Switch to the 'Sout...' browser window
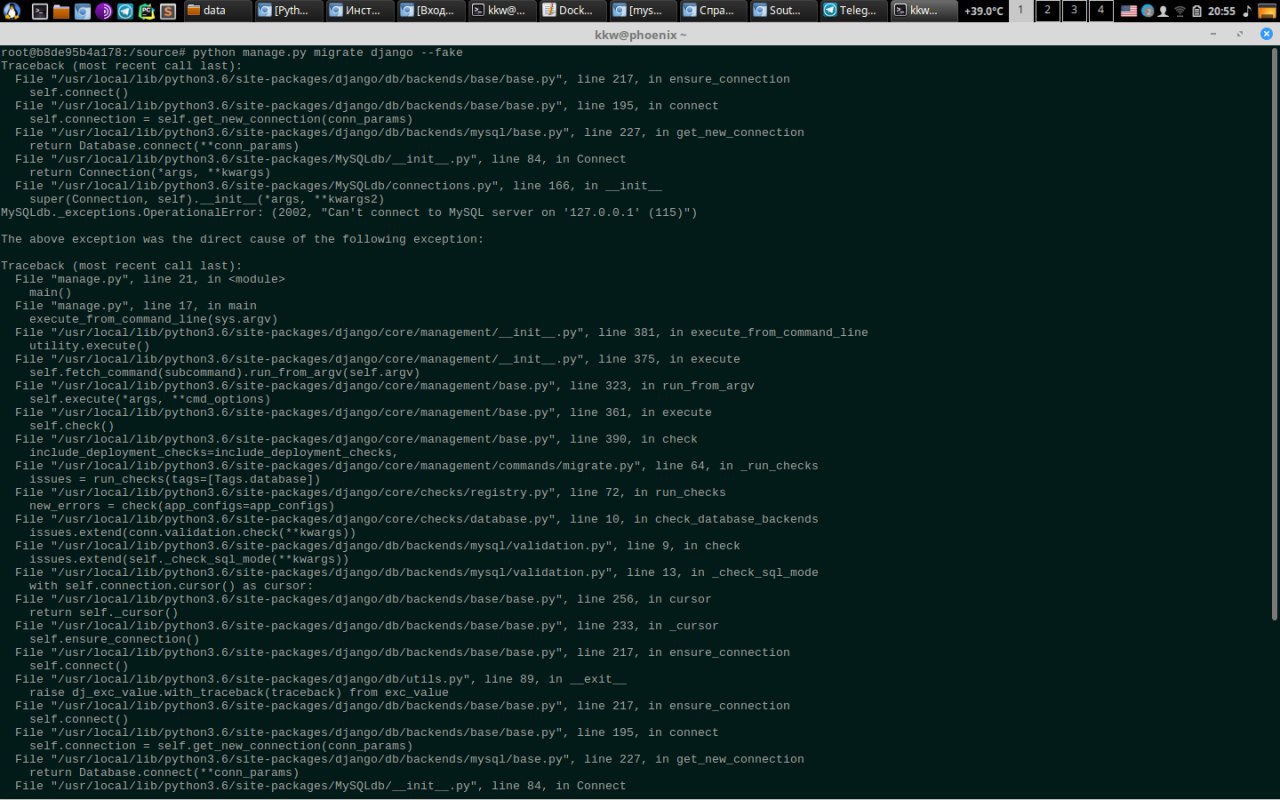The height and width of the screenshot is (800, 1280). pos(785,11)
